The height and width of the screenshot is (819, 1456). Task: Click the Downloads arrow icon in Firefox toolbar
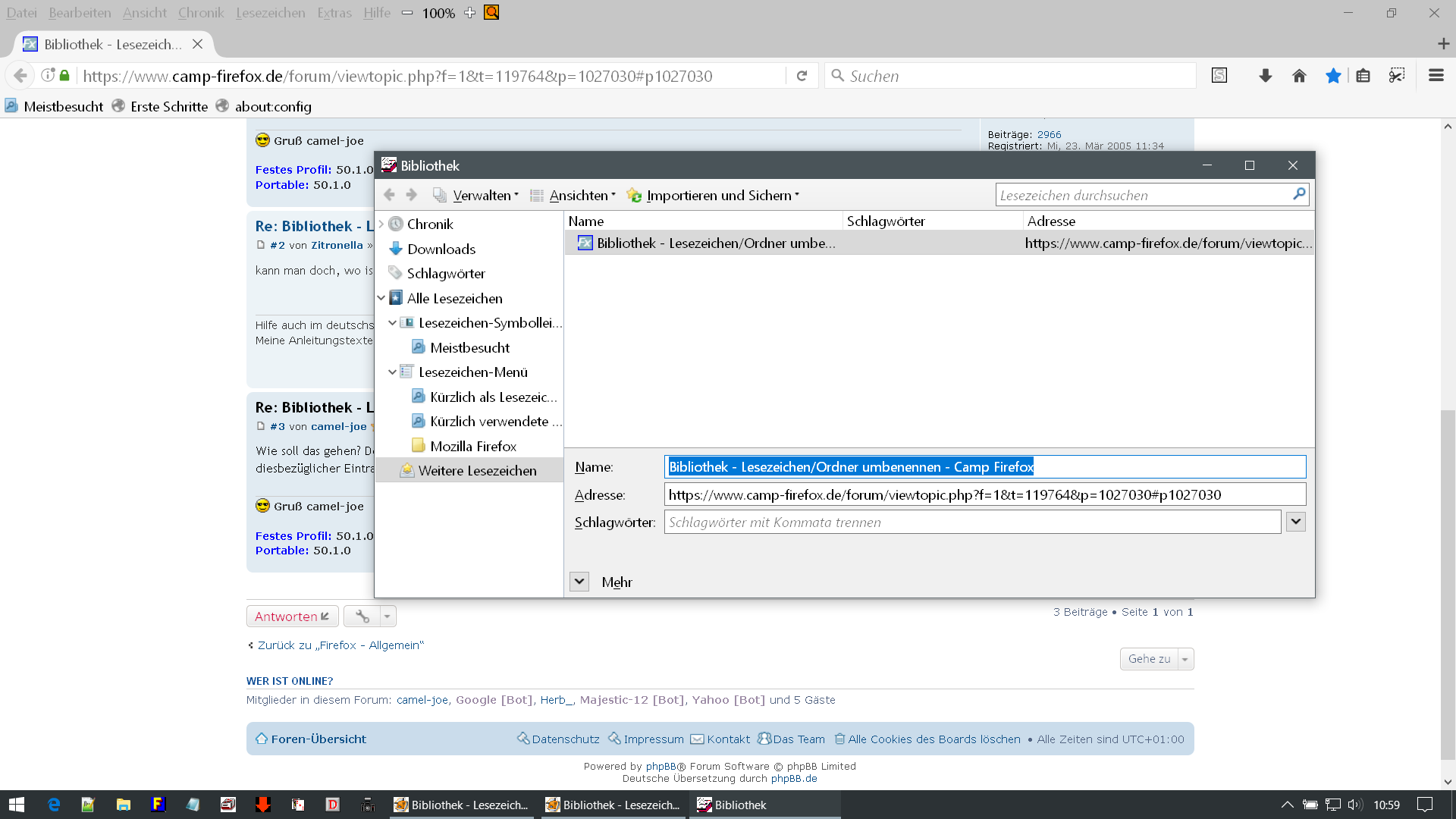[1265, 76]
